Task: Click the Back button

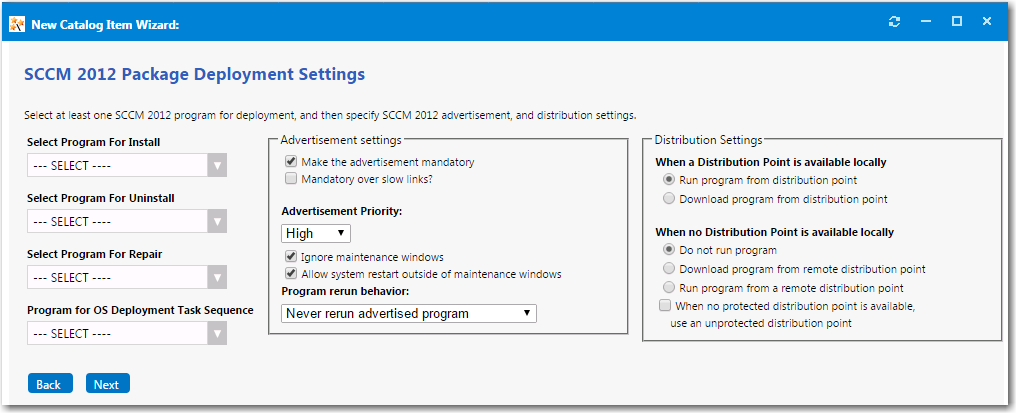Action: pyautogui.click(x=49, y=384)
